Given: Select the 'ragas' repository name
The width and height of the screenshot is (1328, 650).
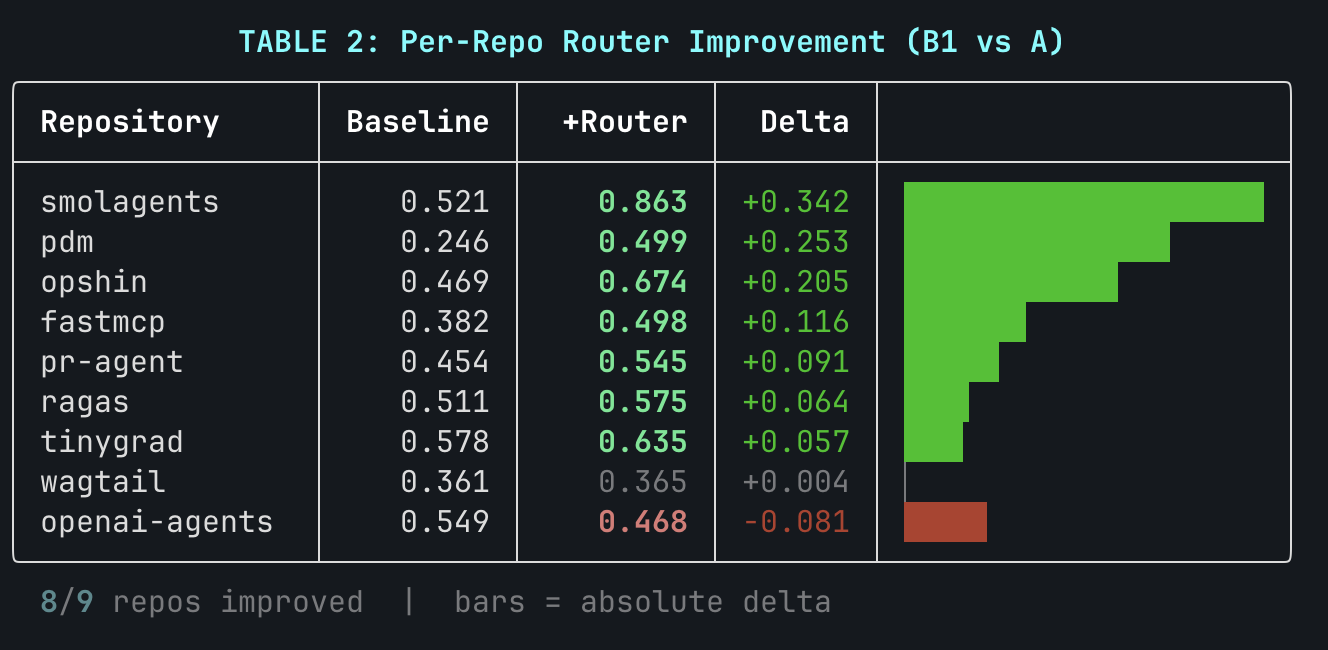Looking at the screenshot, I should 85,402.
